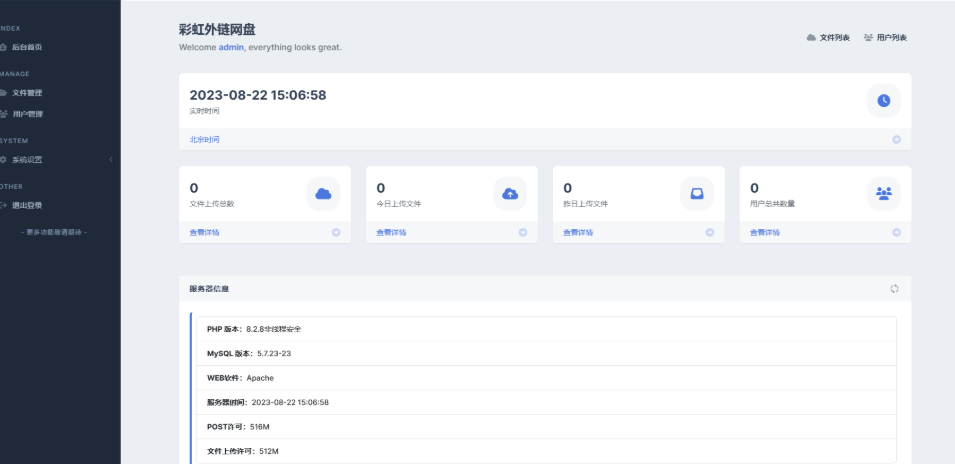Click the logout icon beside 退出登录

coord(3,206)
